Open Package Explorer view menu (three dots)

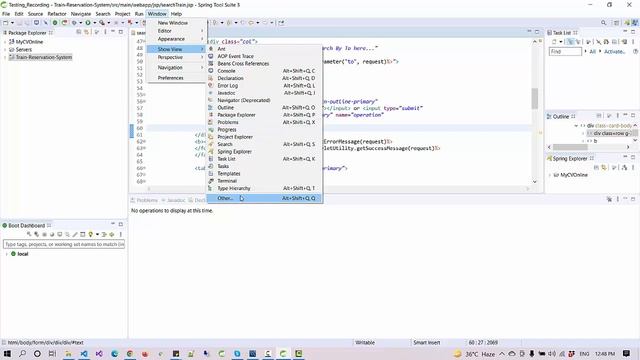tap(105, 32)
